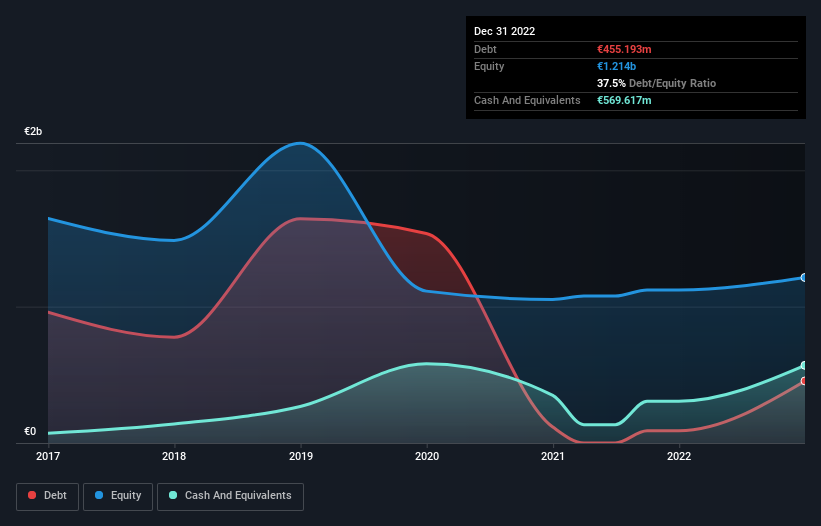Toggle the Cash And Equivalents legend button

(230, 496)
